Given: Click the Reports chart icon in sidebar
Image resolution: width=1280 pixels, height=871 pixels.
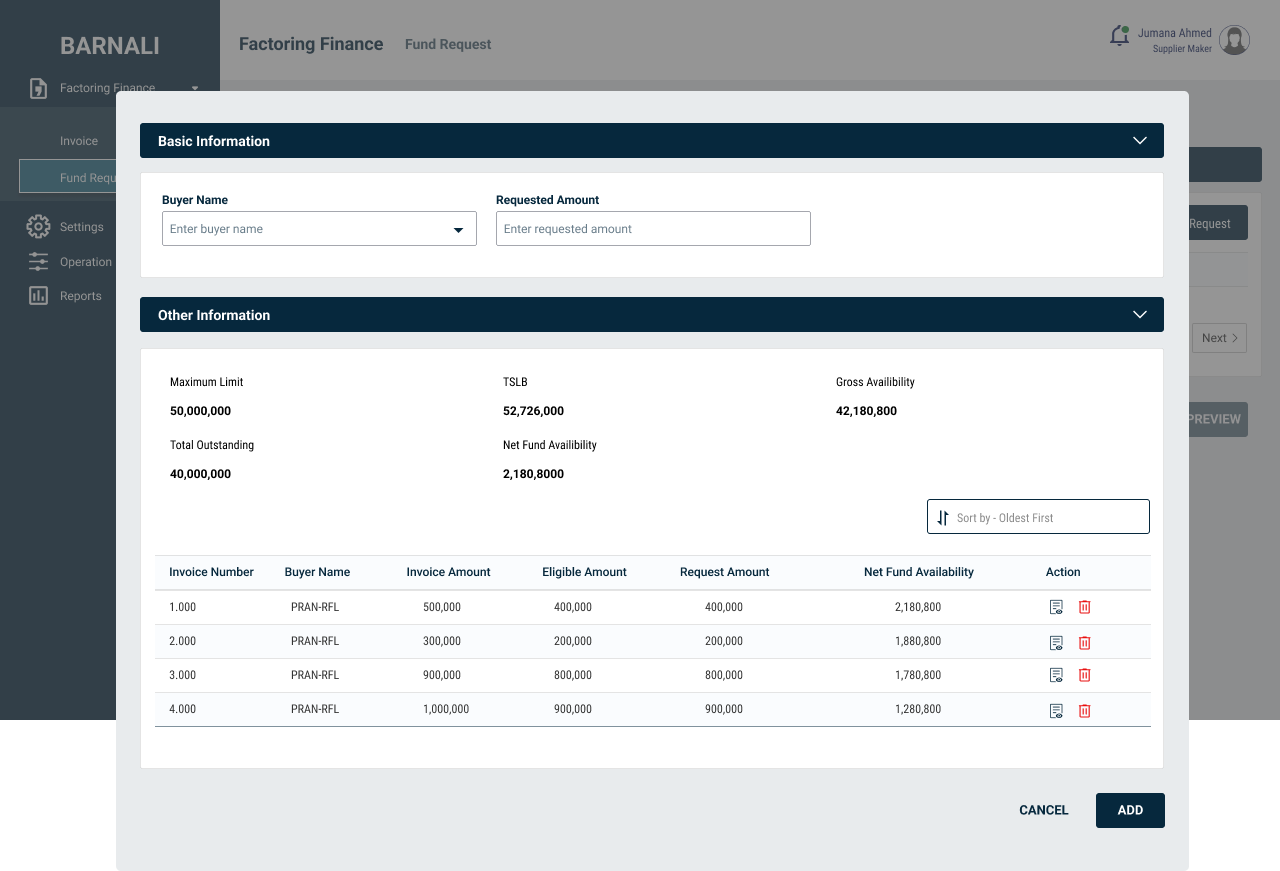Looking at the screenshot, I should 38,296.
